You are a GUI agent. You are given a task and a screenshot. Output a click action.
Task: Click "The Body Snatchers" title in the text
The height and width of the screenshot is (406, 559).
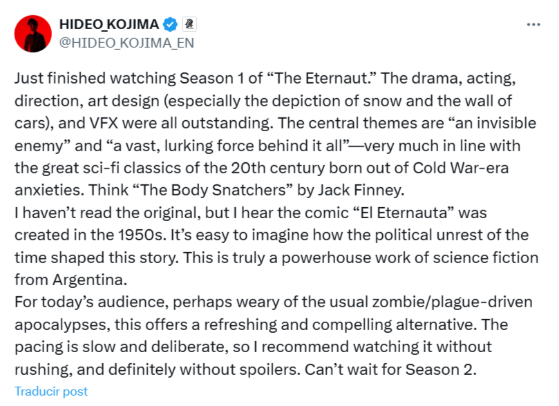click(x=212, y=190)
